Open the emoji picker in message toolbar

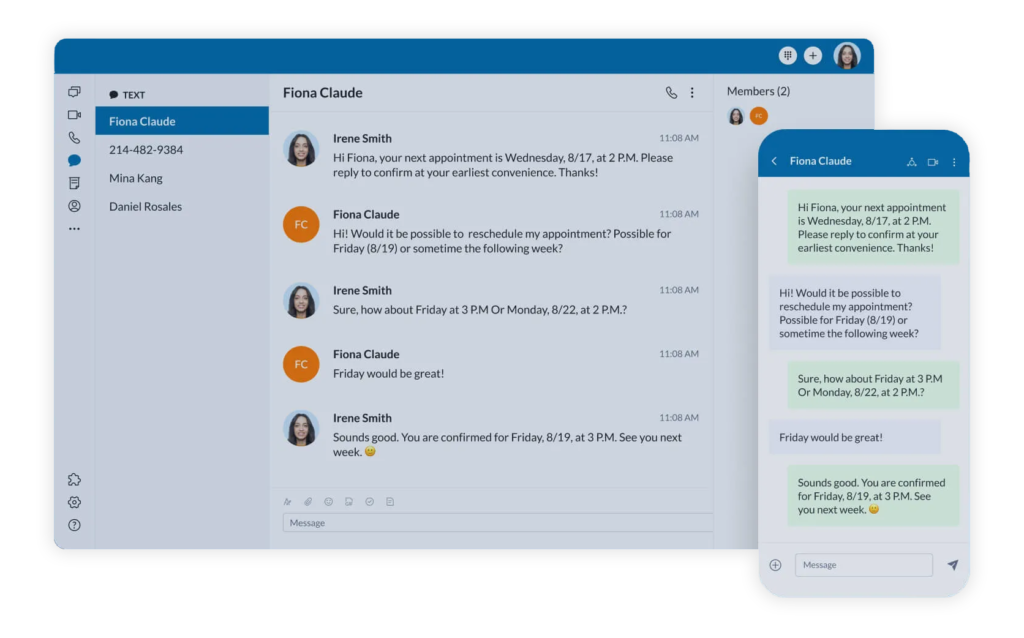click(328, 502)
